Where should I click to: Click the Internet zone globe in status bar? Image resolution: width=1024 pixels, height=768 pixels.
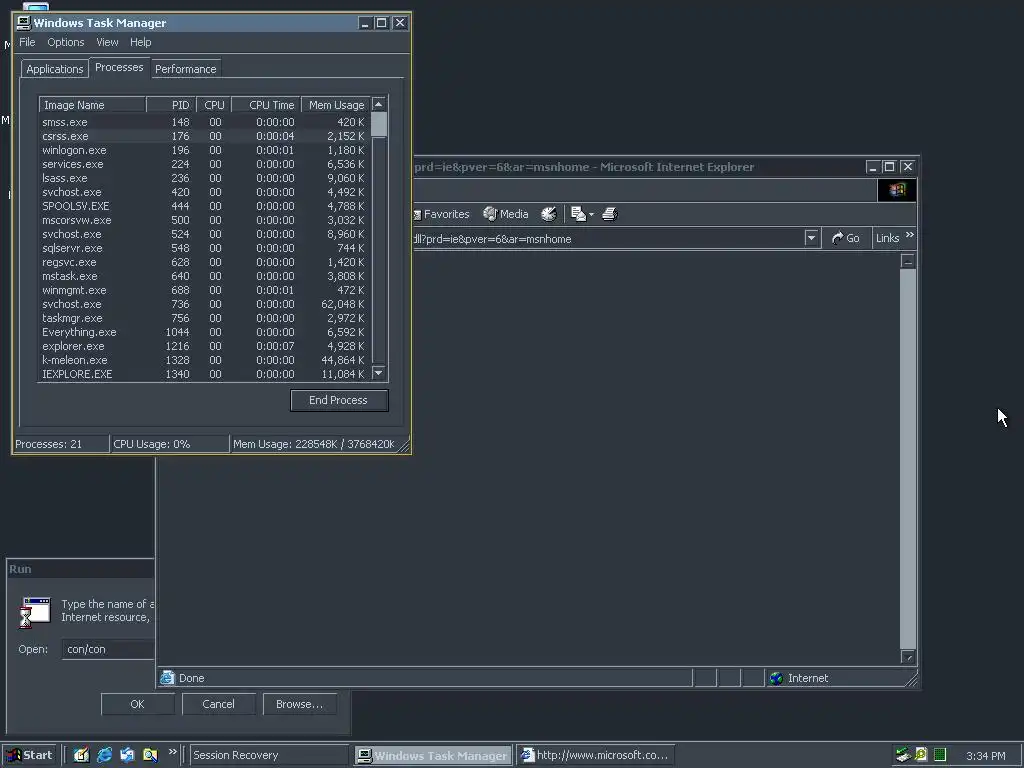click(776, 678)
